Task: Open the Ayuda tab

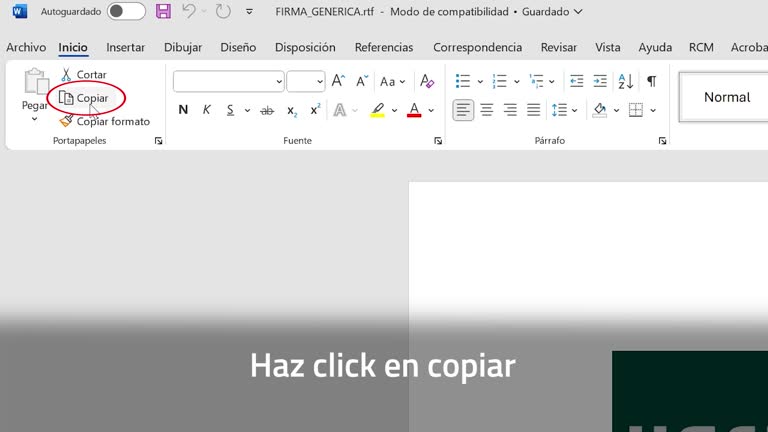Action: pyautogui.click(x=655, y=48)
